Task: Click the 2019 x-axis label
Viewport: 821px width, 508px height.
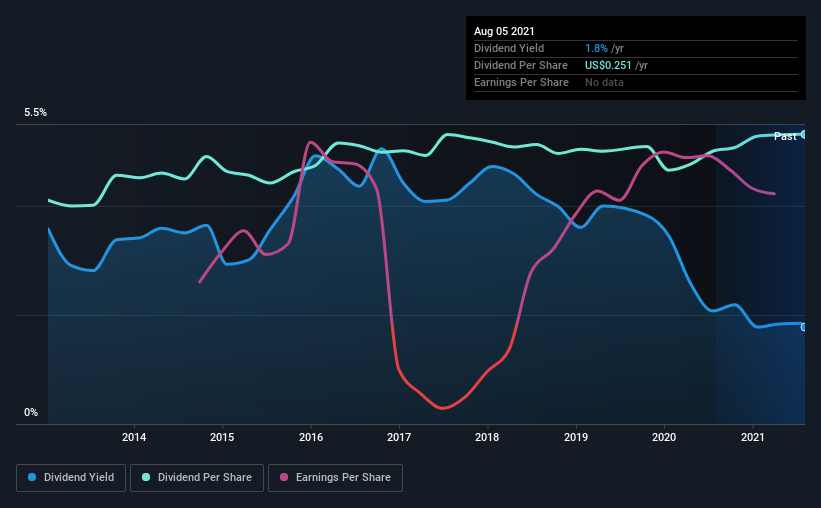Action: coord(576,437)
